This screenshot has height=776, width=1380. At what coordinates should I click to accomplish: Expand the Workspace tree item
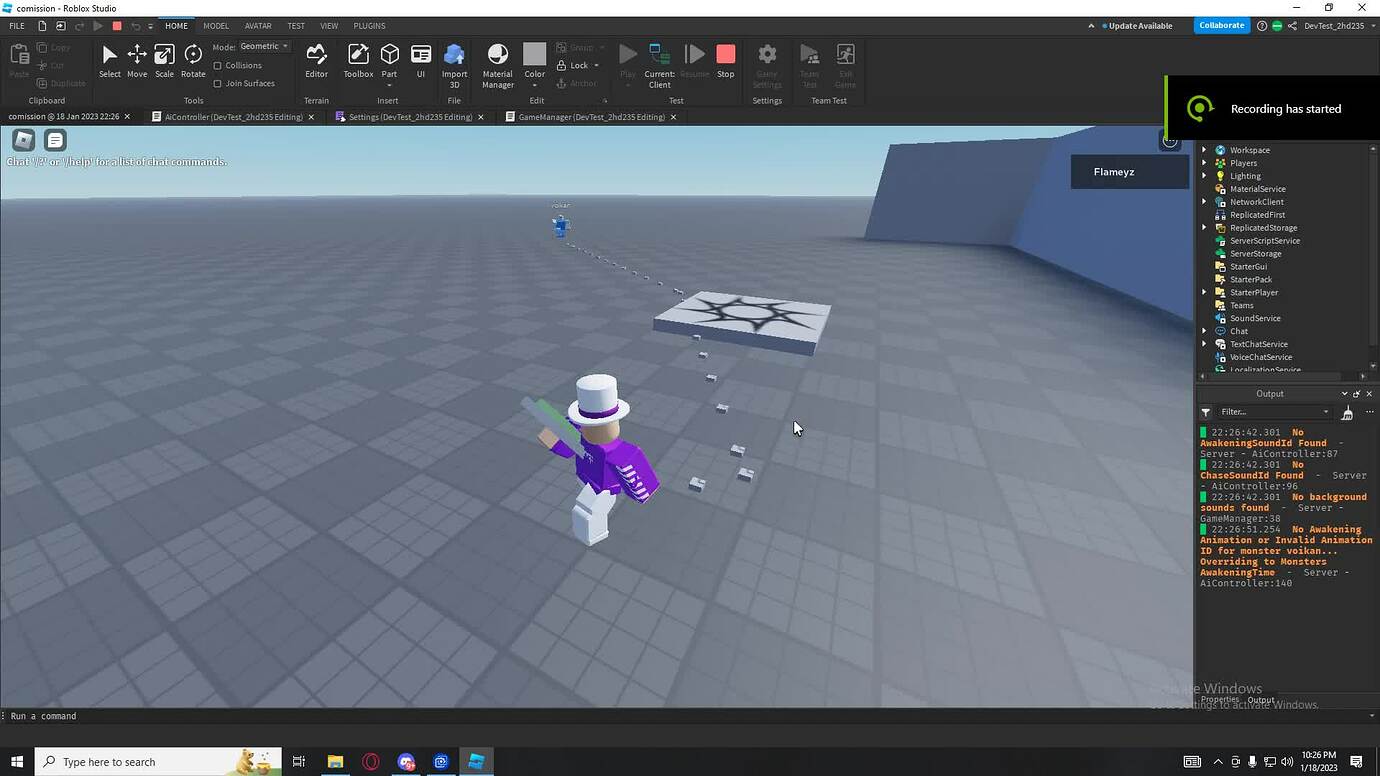click(x=1204, y=149)
